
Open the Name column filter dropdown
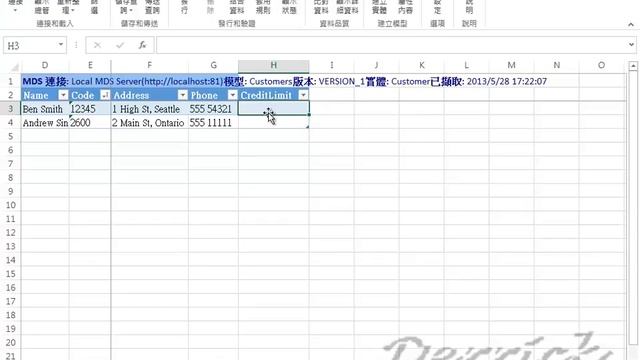[x=63, y=95]
